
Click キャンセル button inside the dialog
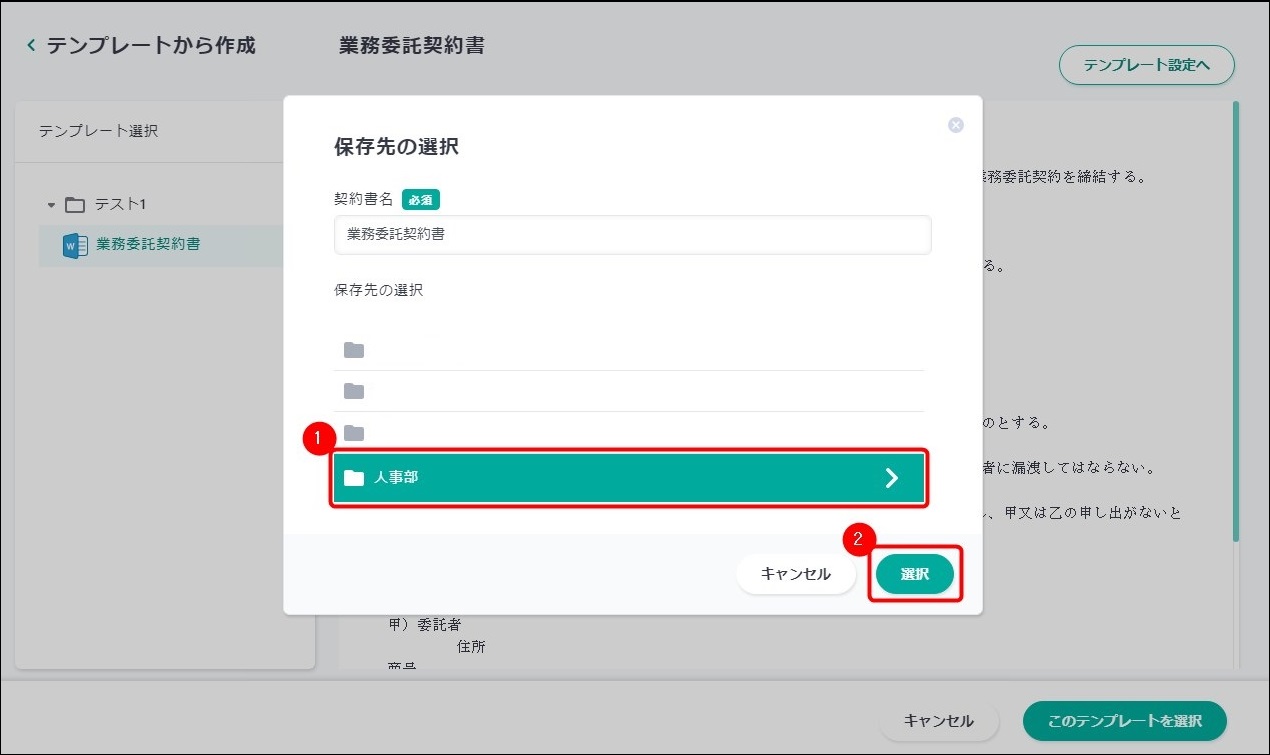[796, 575]
